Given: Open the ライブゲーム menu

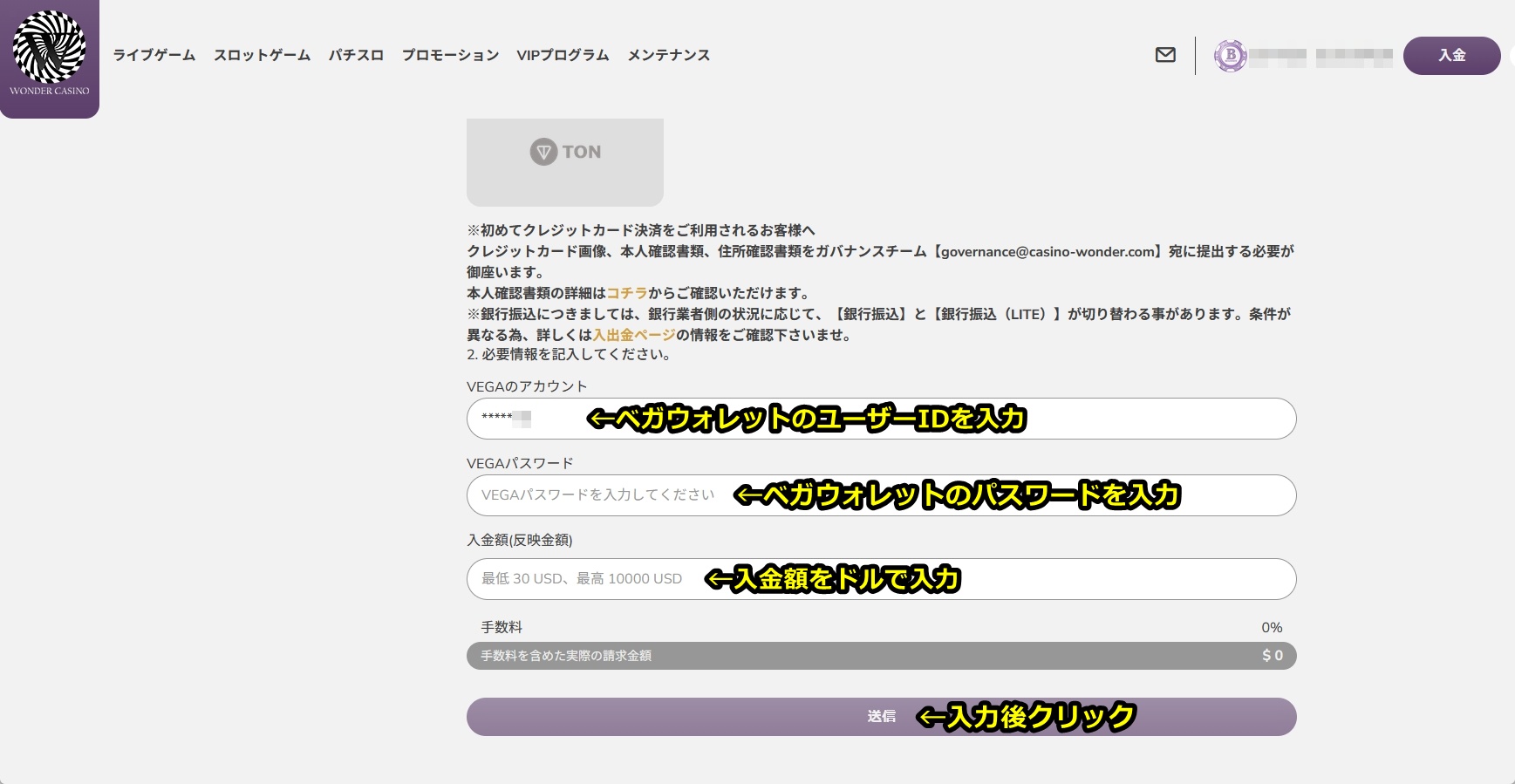Looking at the screenshot, I should pos(154,55).
